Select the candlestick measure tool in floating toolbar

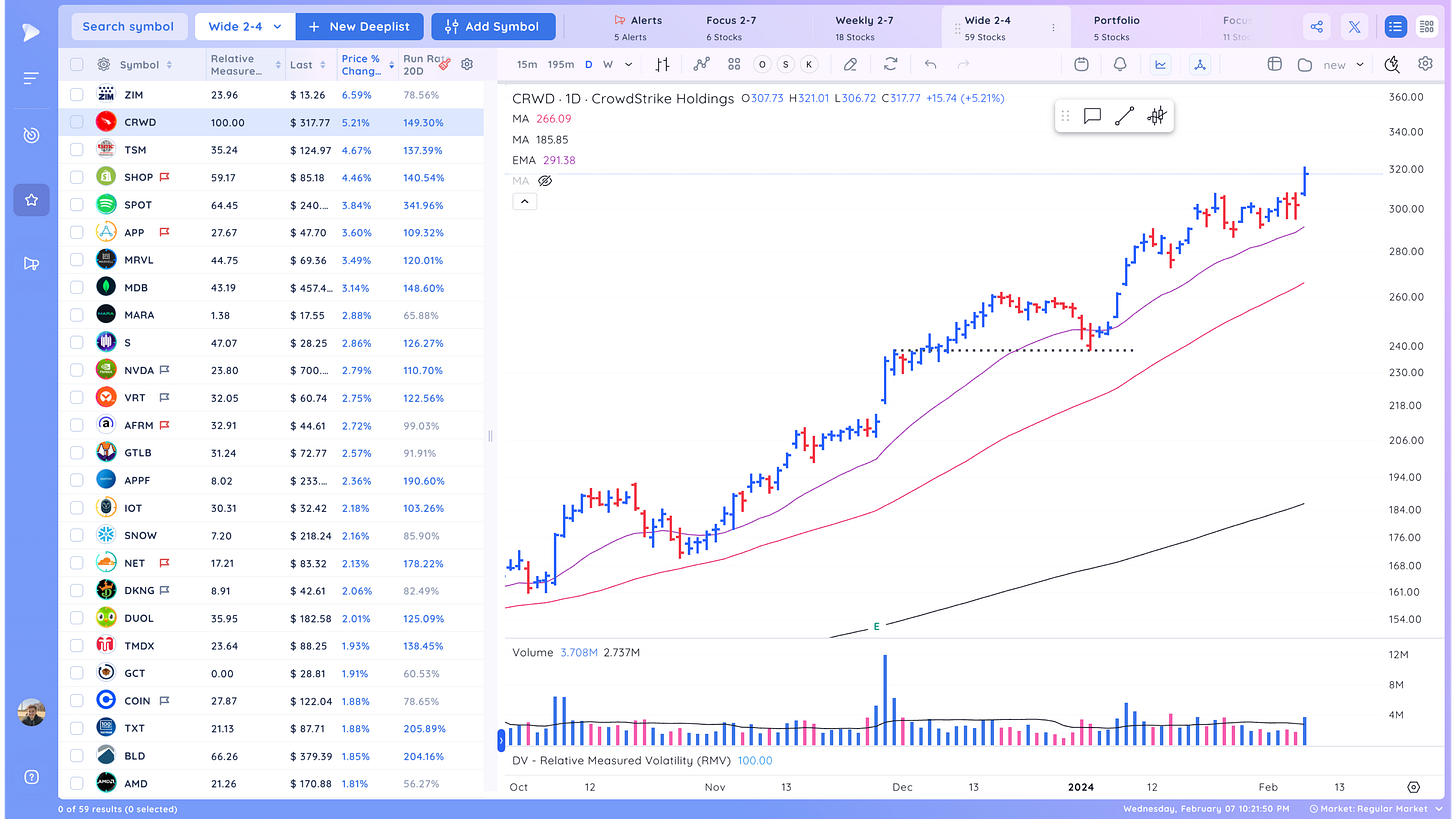(x=1156, y=116)
